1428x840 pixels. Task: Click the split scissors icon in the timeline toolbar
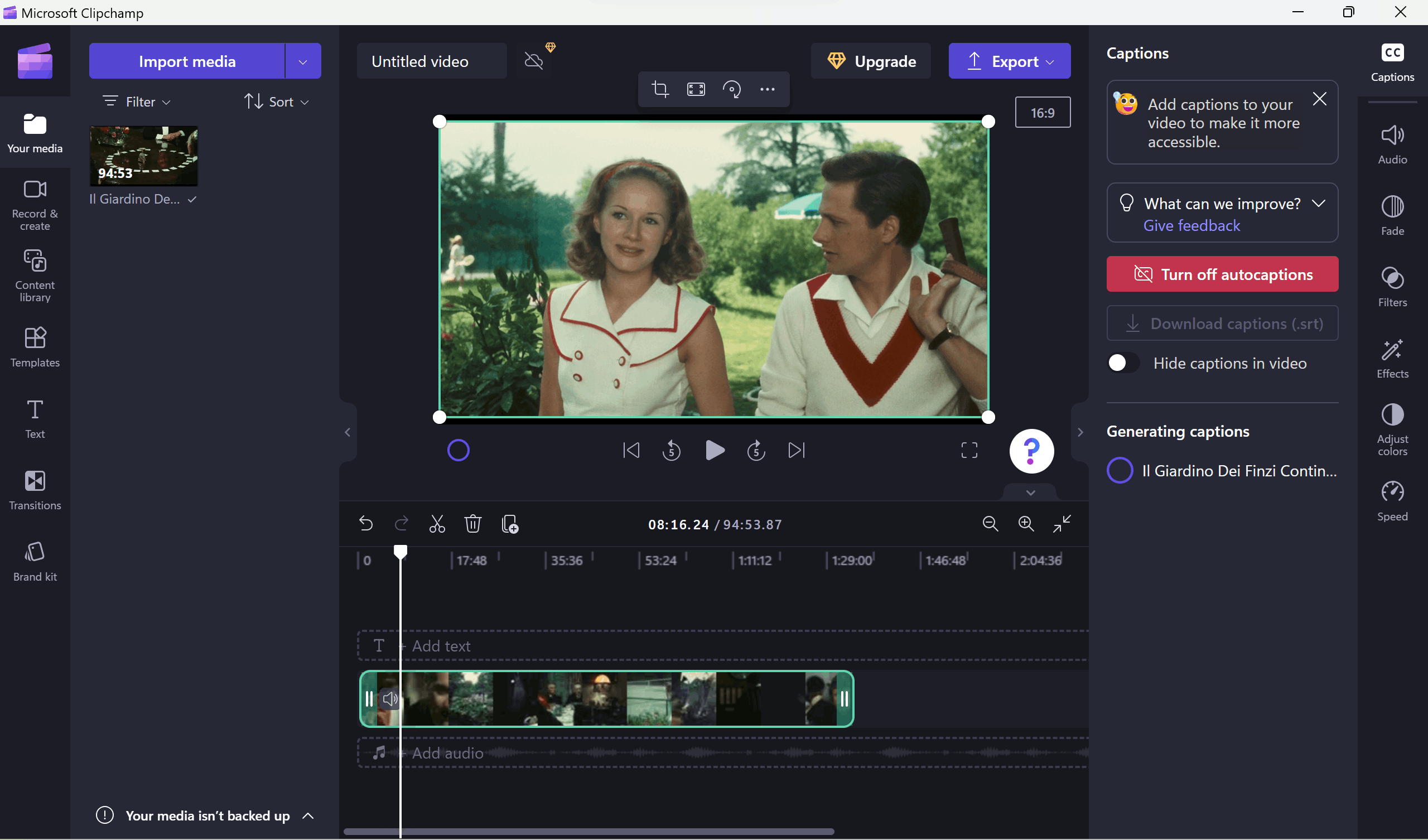tap(437, 524)
